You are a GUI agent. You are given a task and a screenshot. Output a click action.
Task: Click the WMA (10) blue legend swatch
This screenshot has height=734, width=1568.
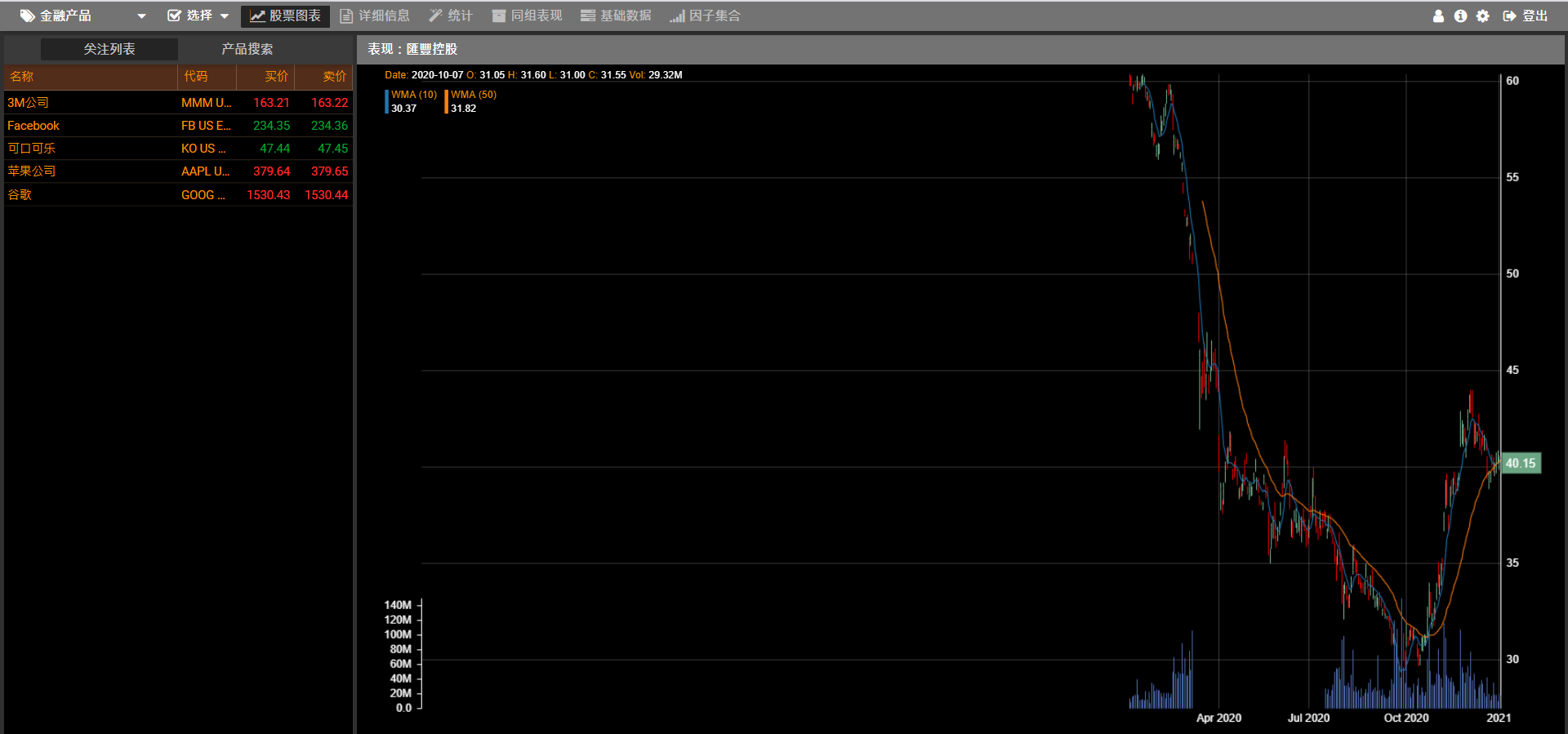(x=387, y=101)
